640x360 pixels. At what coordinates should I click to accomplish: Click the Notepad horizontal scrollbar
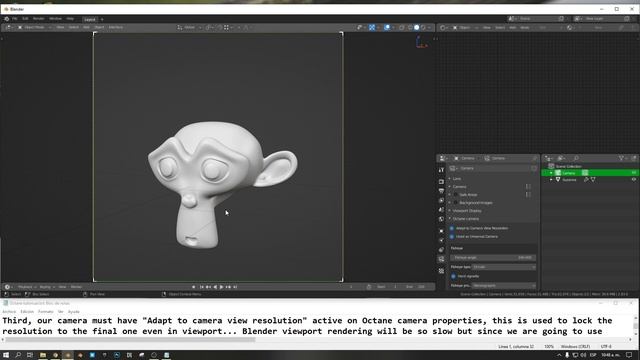131,340
